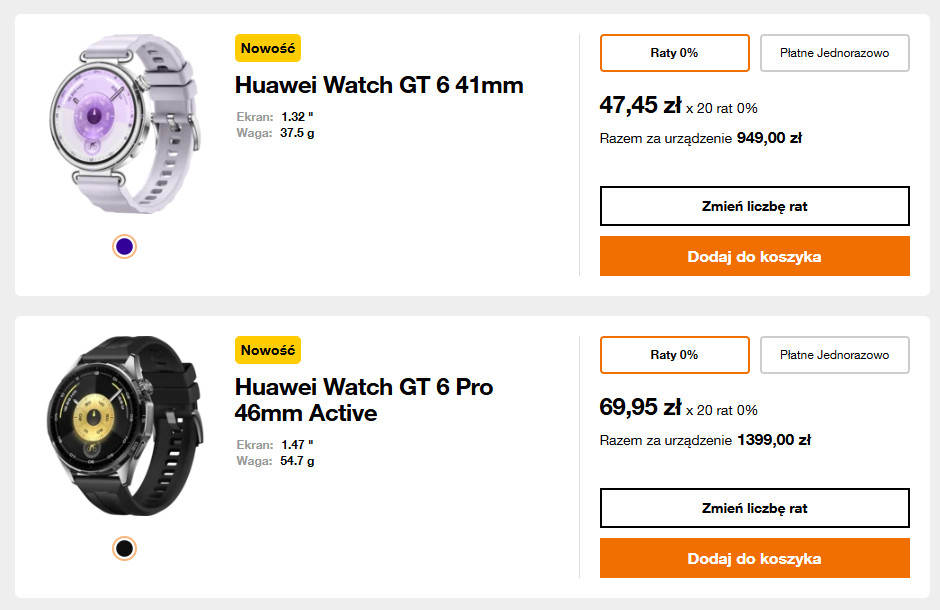Select the purple color swatch for Watch GT 6 41mm

[x=125, y=246]
